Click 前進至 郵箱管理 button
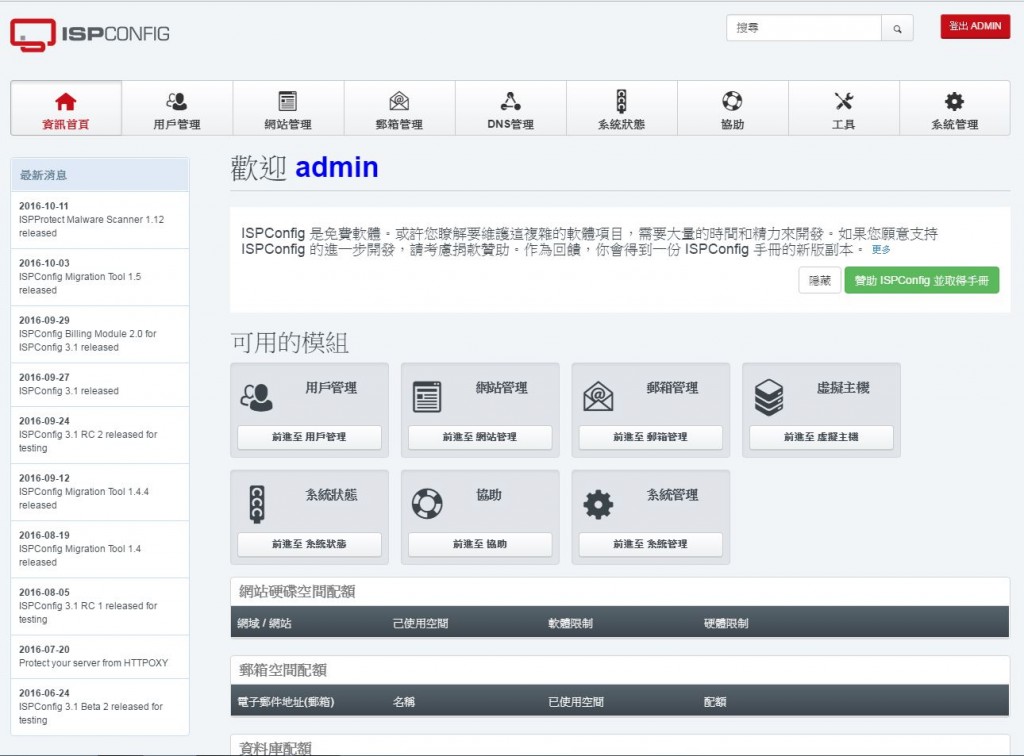The width and height of the screenshot is (1024, 756). click(x=650, y=437)
